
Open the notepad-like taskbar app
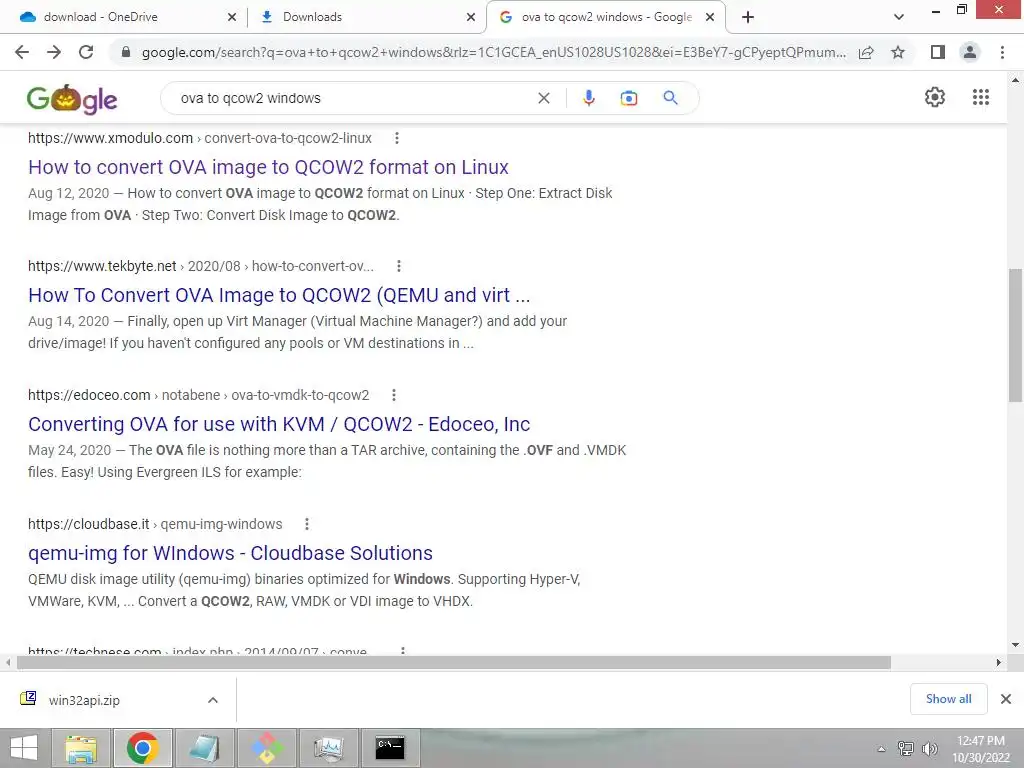(x=204, y=748)
